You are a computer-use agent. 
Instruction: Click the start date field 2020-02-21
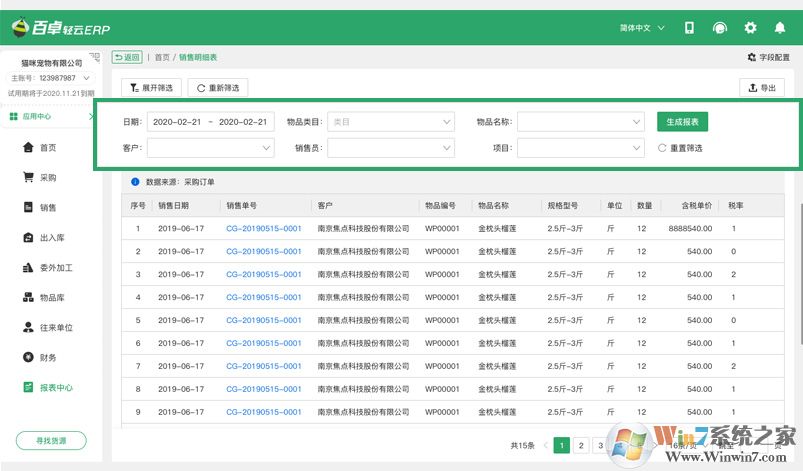pos(176,122)
